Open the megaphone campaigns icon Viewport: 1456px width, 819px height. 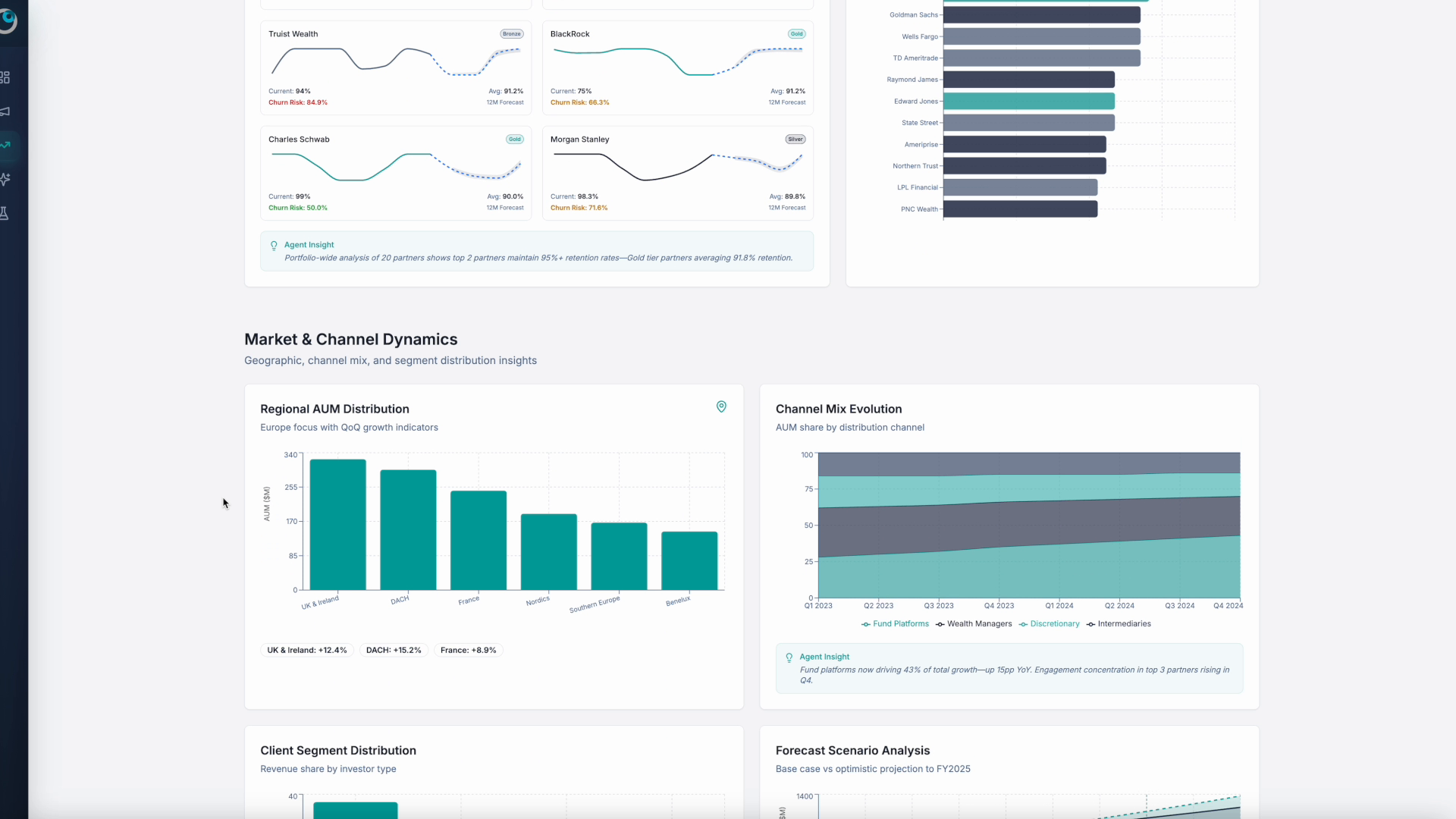click(5, 111)
